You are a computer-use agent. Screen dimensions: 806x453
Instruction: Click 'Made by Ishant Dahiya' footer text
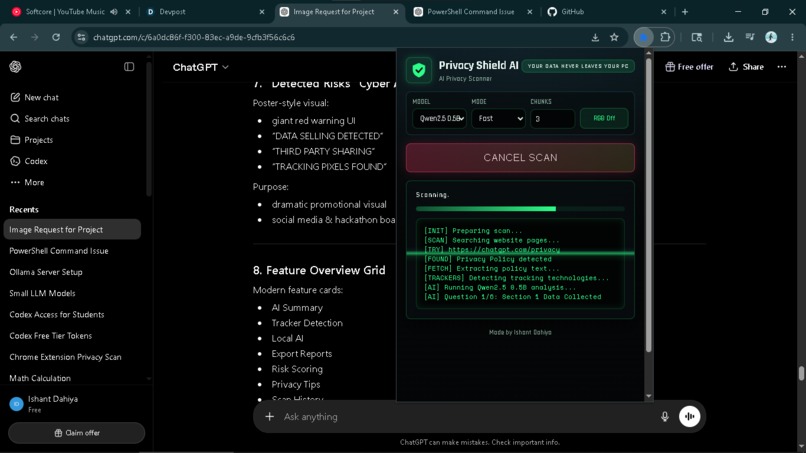coord(520,332)
